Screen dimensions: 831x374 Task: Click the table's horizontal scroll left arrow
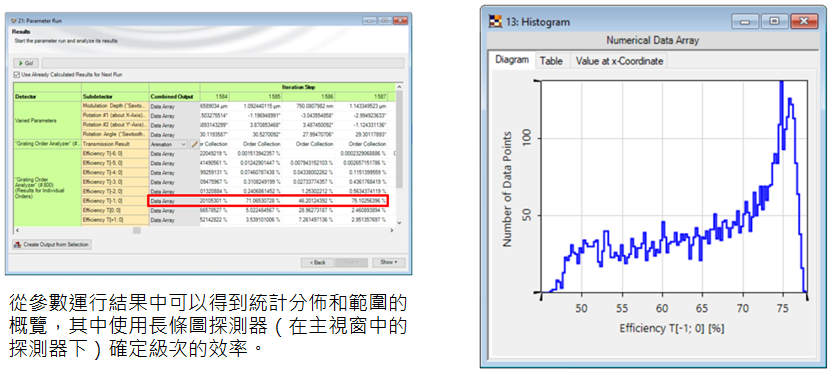(17, 230)
